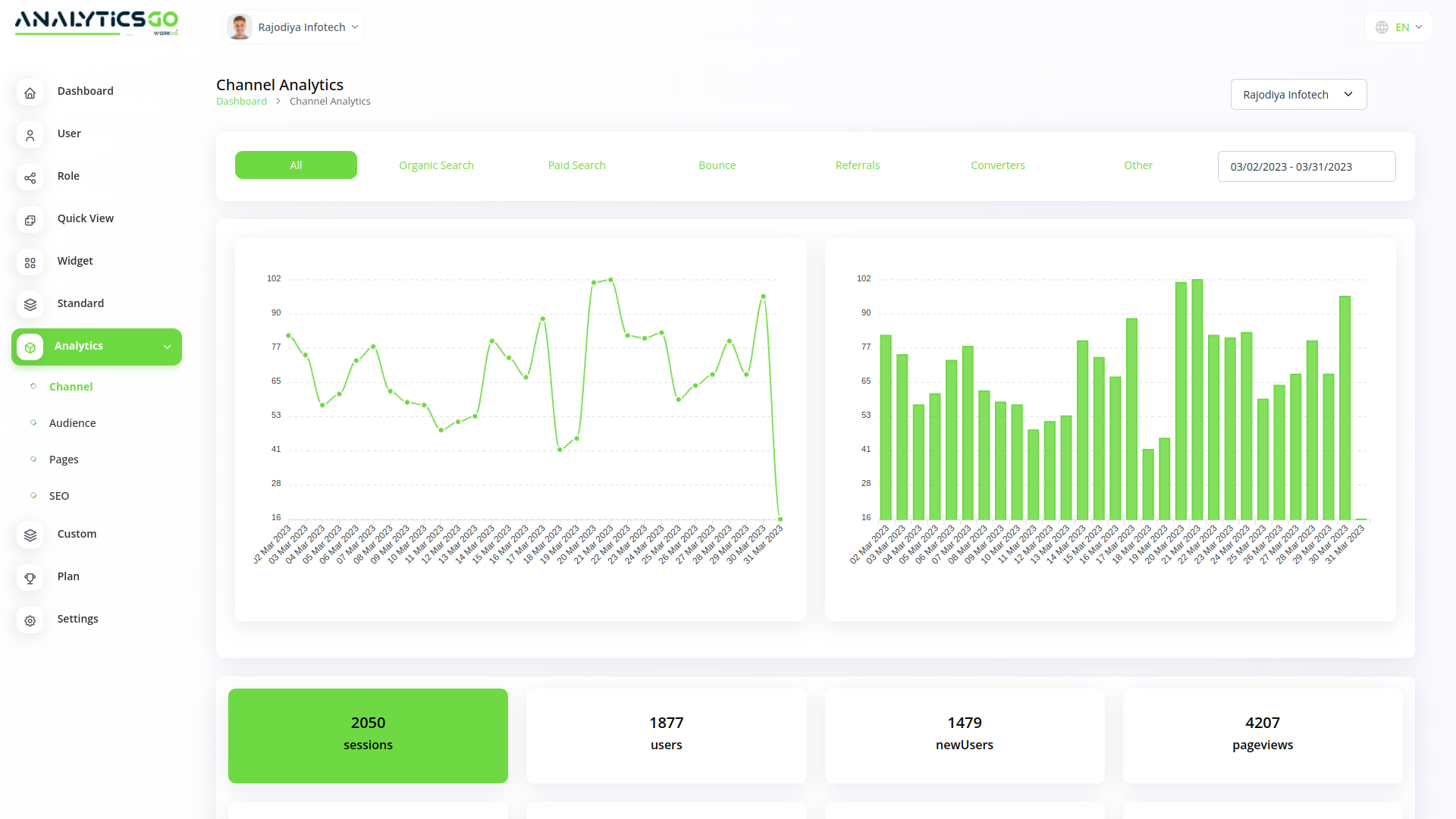This screenshot has width=1456, height=819.
Task: Open the user profile dropdown in the header
Action: pyautogui.click(x=293, y=27)
